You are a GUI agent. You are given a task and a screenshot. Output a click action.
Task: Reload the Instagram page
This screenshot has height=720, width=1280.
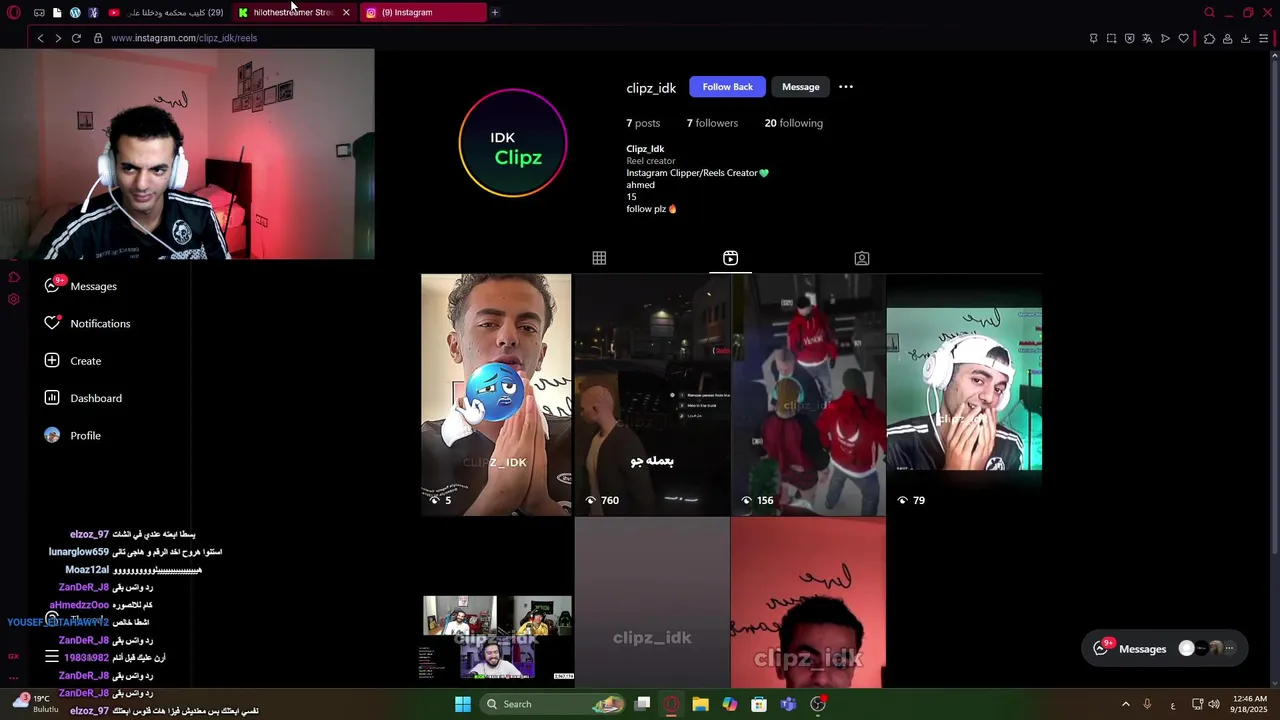point(76,38)
